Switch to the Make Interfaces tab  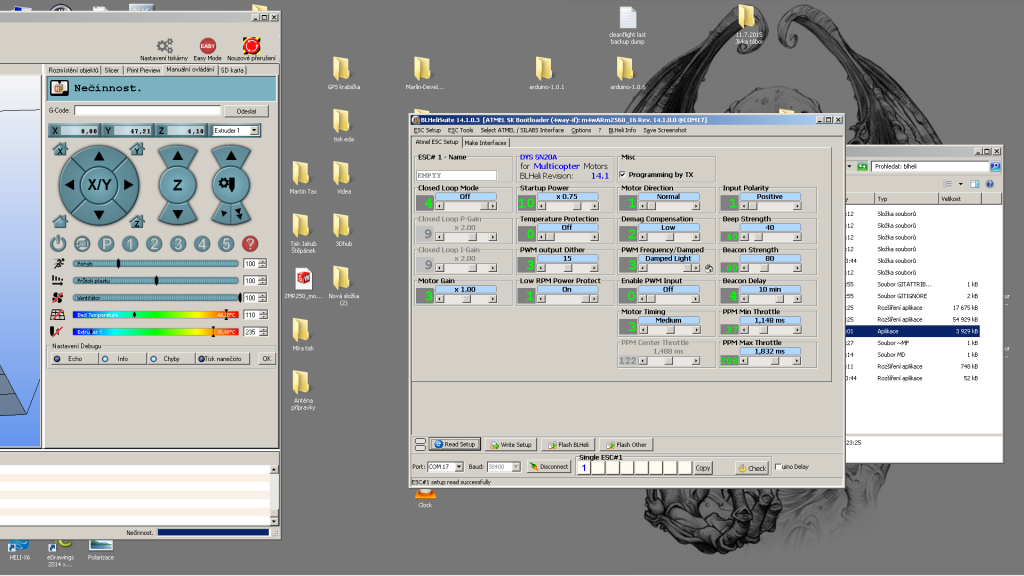(485, 142)
